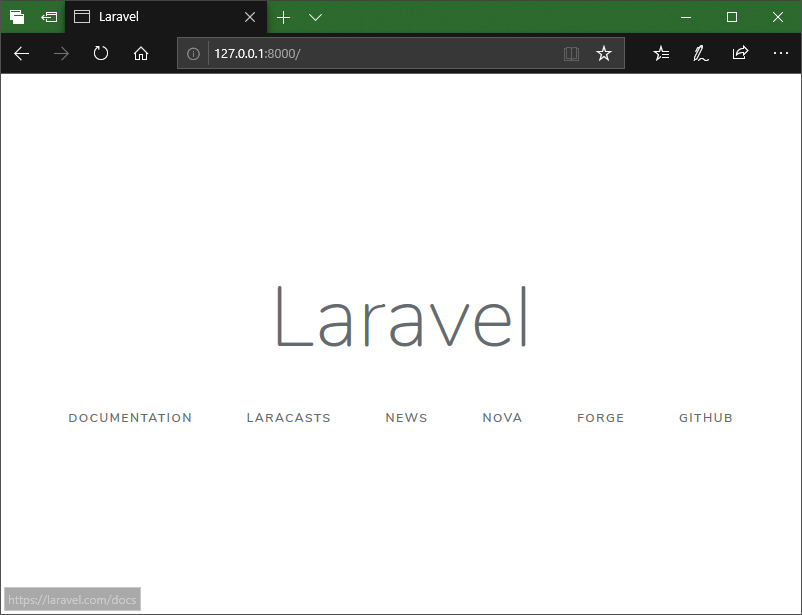Go to the Home page icon
802x615 pixels.
pyautogui.click(x=141, y=53)
